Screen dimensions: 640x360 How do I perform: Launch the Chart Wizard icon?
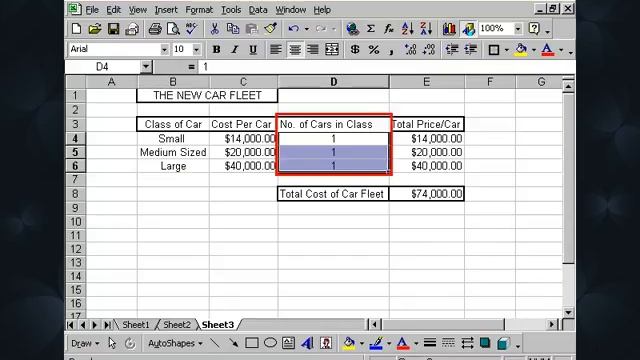(x=449, y=29)
